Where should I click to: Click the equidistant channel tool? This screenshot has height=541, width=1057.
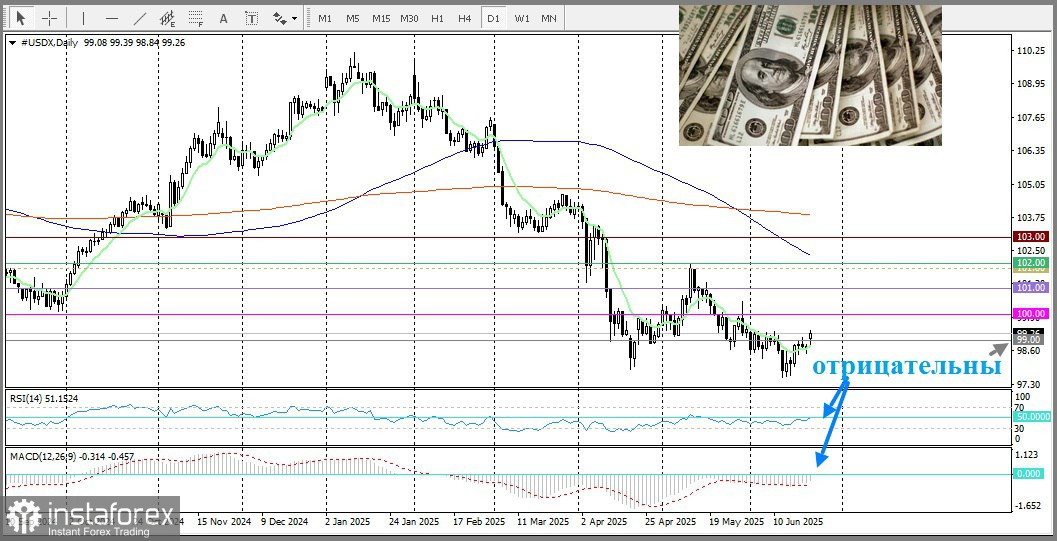click(167, 18)
